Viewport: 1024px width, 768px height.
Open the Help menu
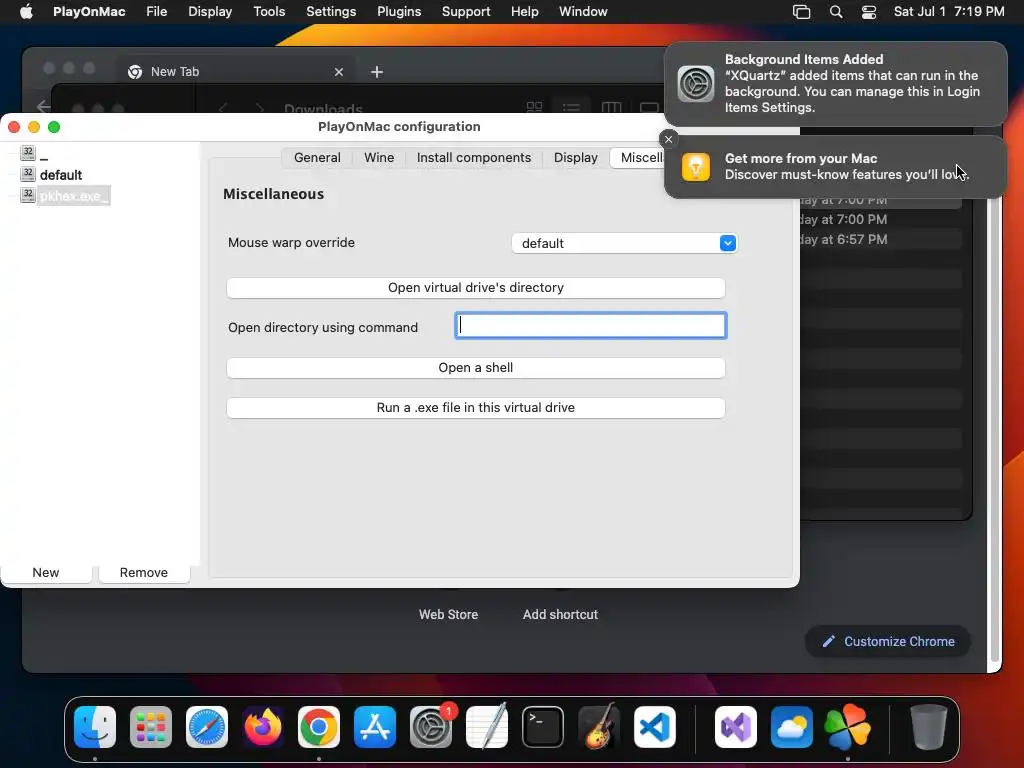click(x=524, y=12)
